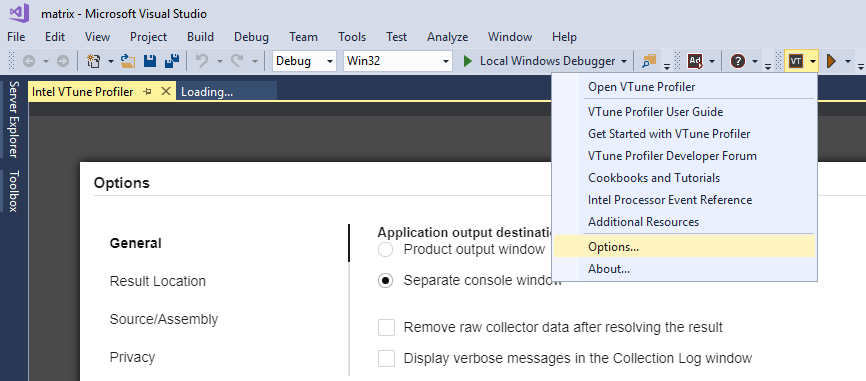Expand the VT button dropdown arrow
The width and height of the screenshot is (866, 381).
[x=812, y=61]
